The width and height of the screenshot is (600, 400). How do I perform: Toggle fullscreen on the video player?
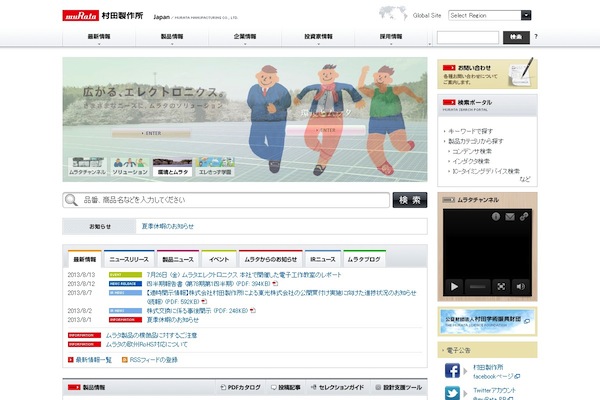[501, 286]
